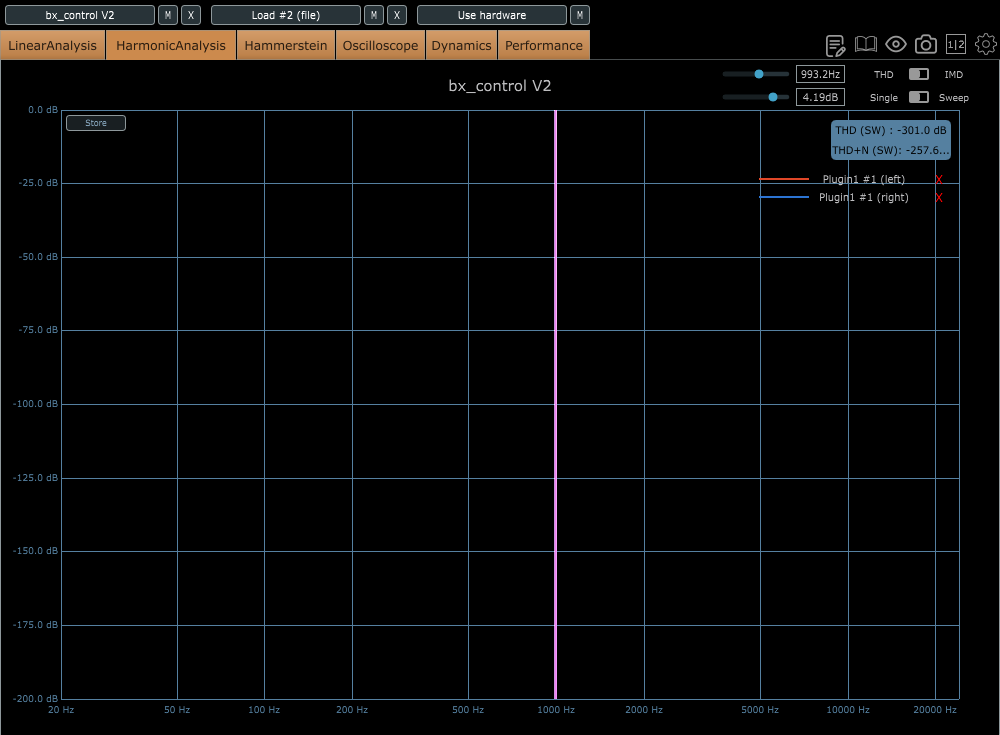Remove Plugin1 #1 (left) trace
This screenshot has width=1000, height=735.
pos(939,179)
